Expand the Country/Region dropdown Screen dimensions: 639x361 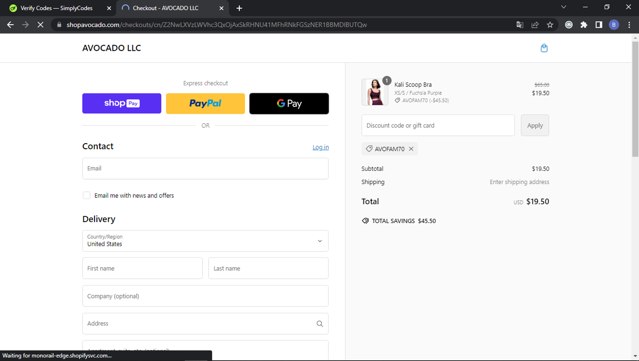click(x=205, y=241)
